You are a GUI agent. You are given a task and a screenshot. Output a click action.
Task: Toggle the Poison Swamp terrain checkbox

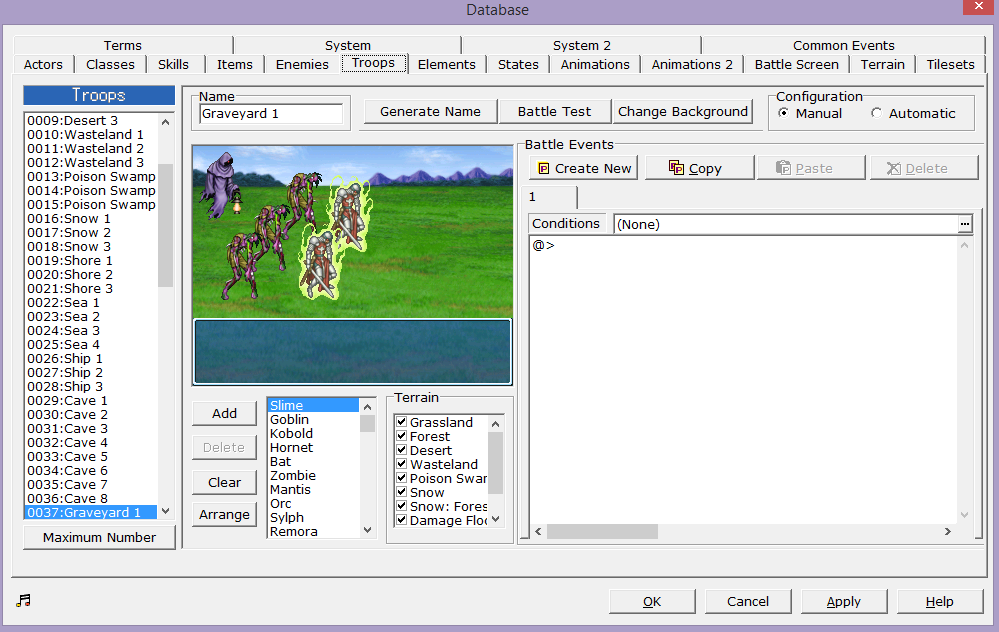coord(401,478)
